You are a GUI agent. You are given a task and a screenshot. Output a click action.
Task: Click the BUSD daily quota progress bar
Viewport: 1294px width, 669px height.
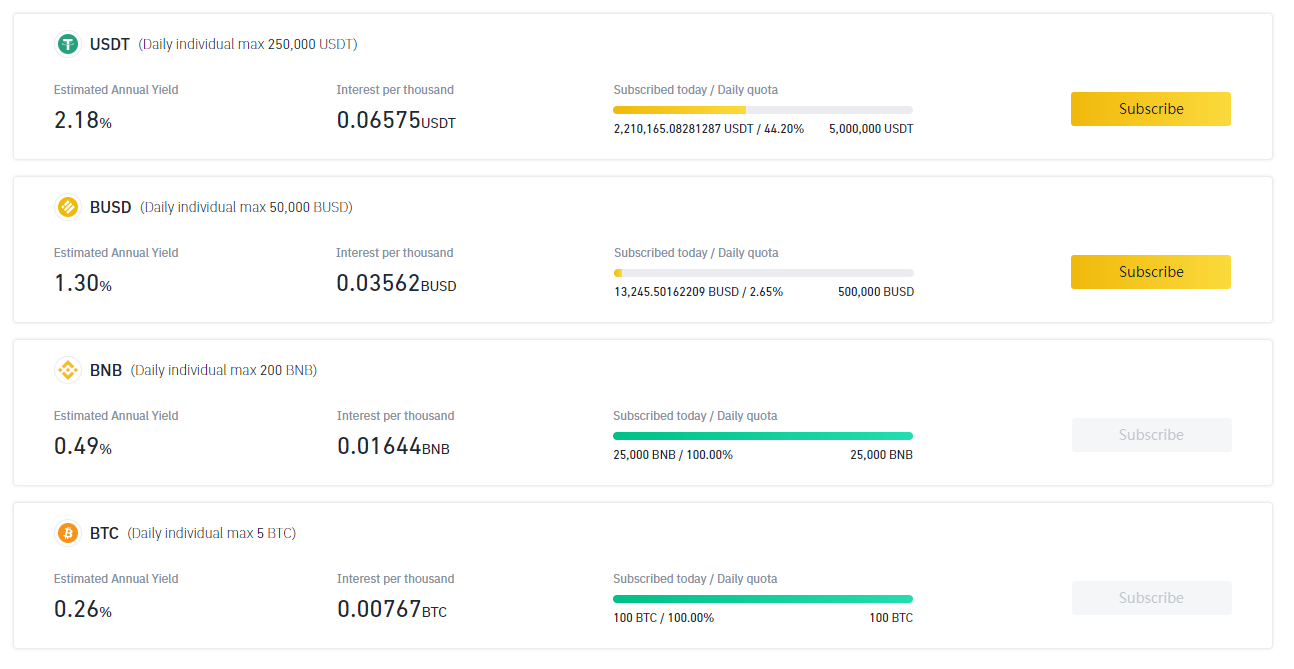(x=763, y=273)
